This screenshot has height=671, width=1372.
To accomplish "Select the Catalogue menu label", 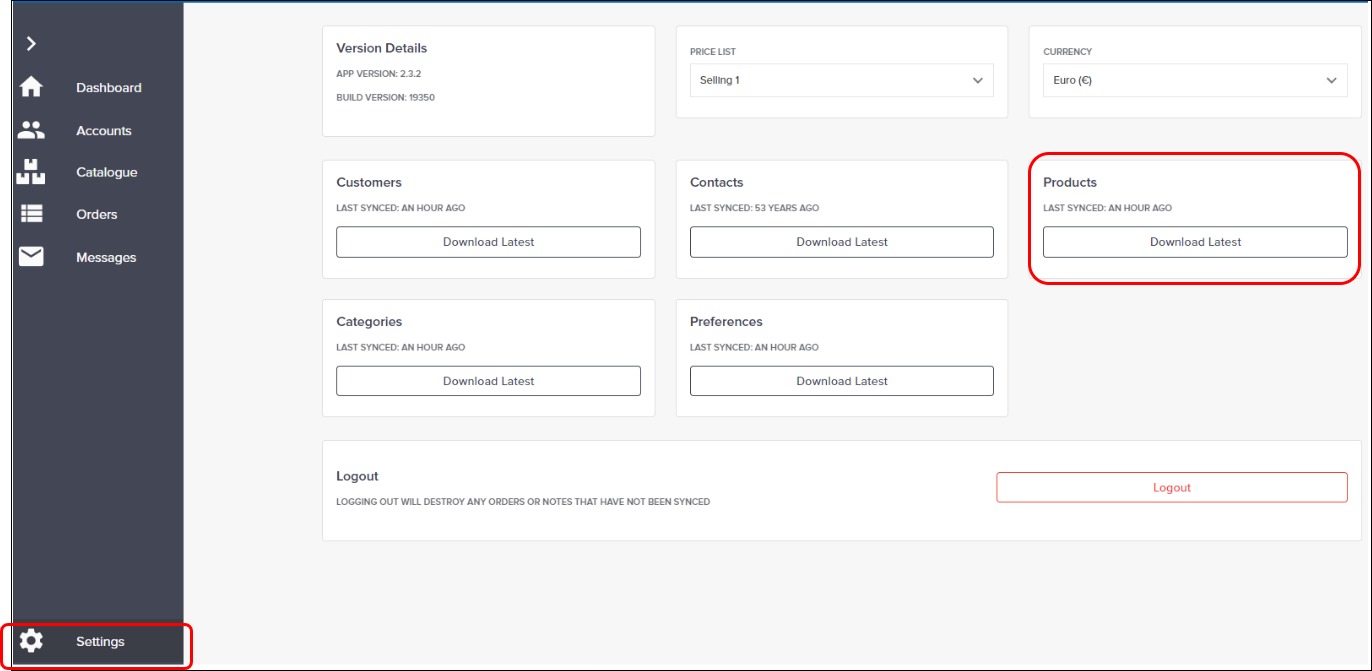I will coord(107,173).
